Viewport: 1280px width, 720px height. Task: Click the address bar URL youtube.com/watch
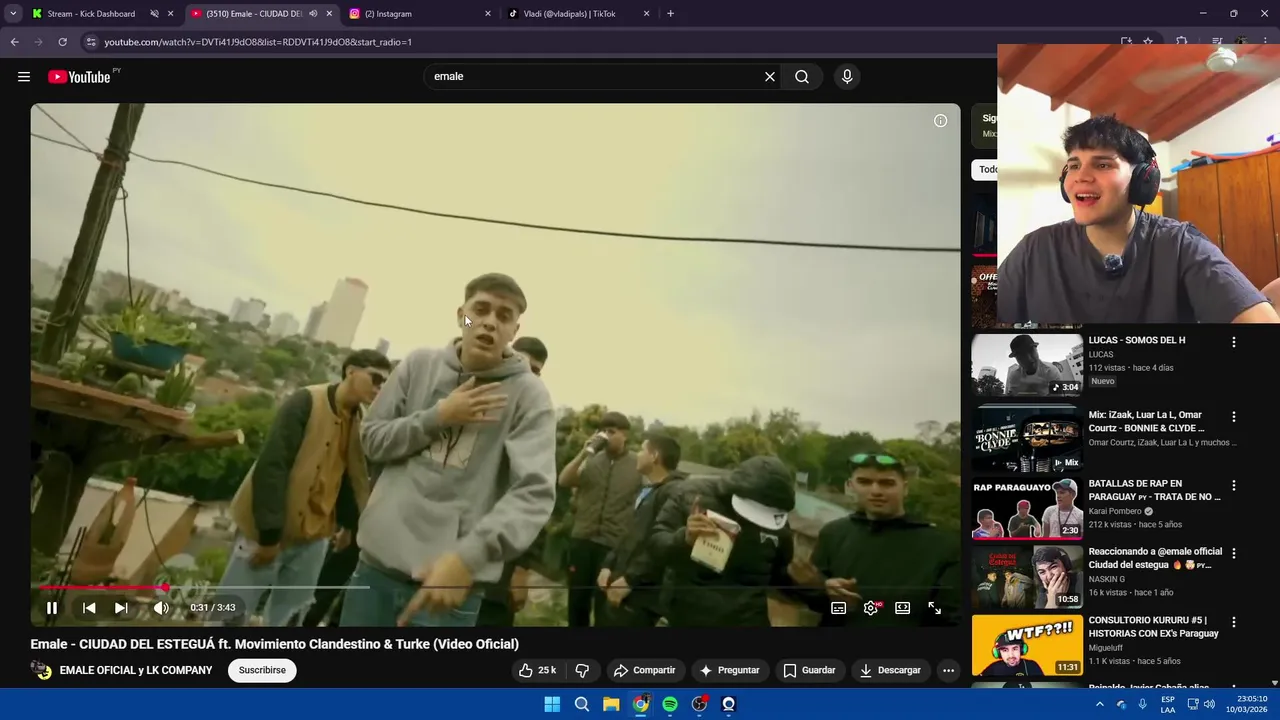(x=258, y=42)
